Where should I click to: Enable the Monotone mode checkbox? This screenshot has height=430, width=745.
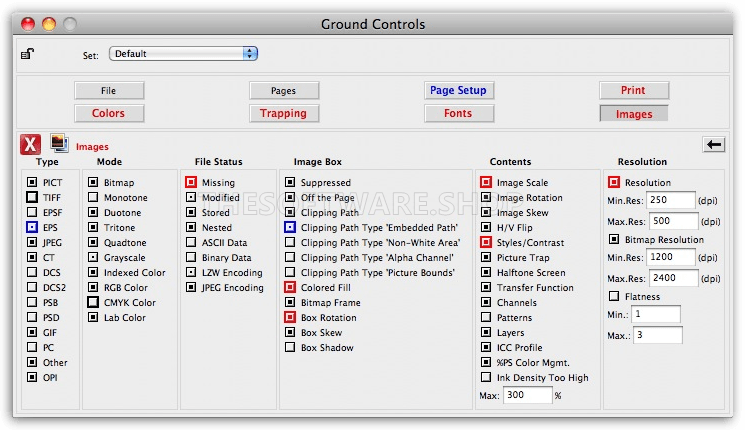pos(93,197)
